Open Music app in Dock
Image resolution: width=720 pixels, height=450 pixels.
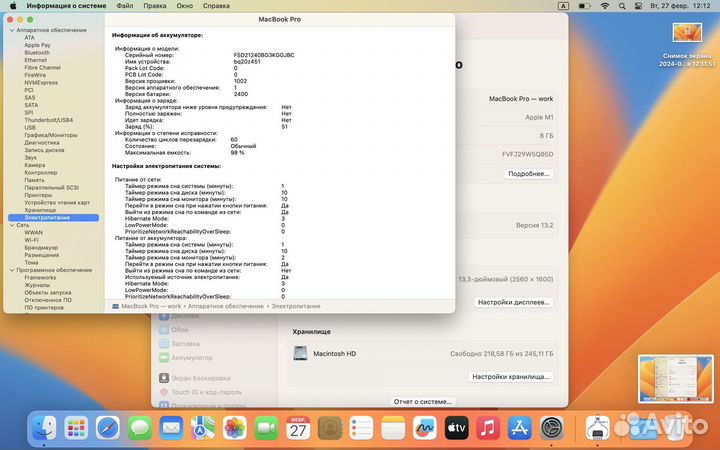[488, 428]
